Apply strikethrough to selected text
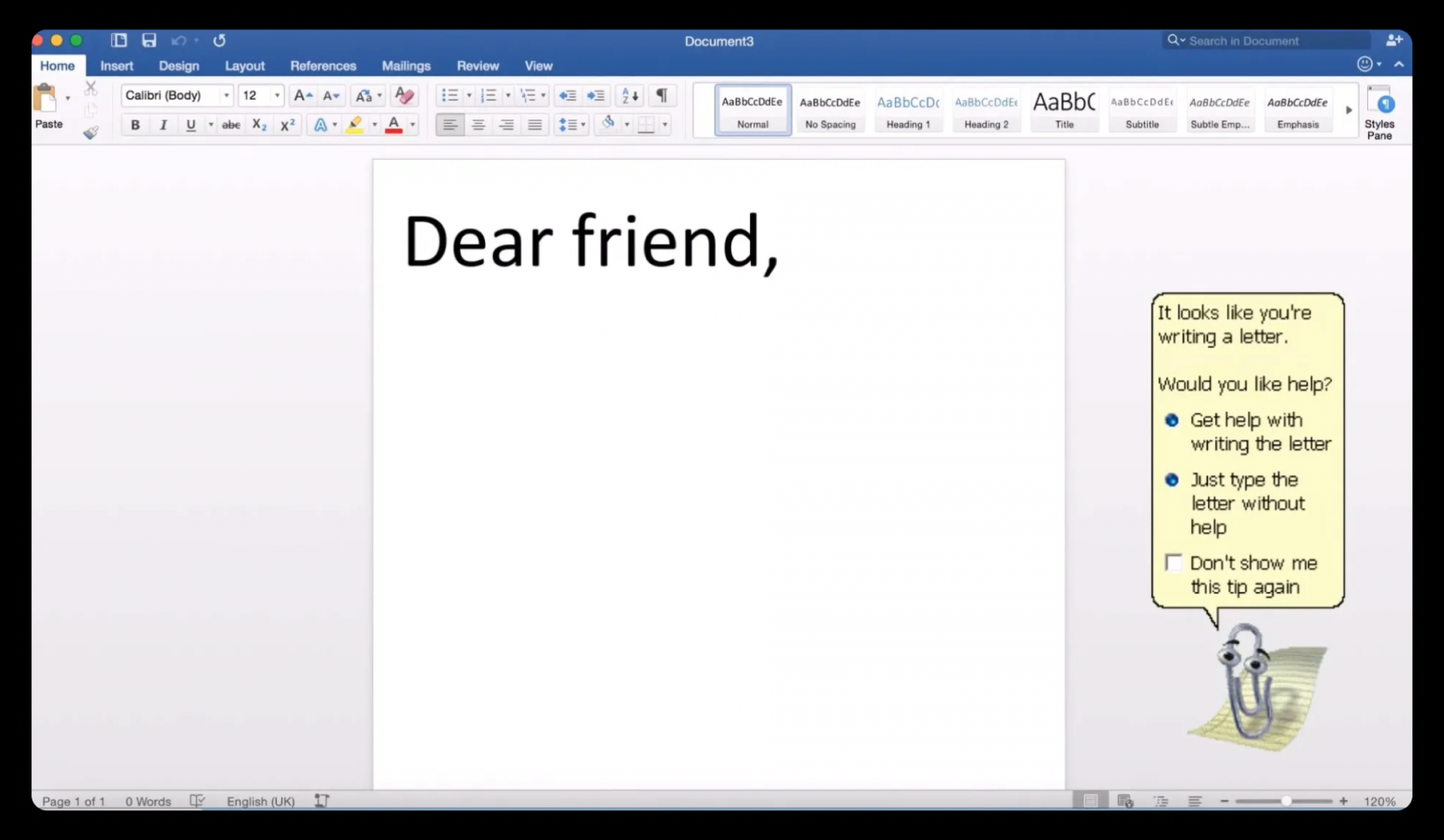The height and width of the screenshot is (840, 1444). coord(230,125)
